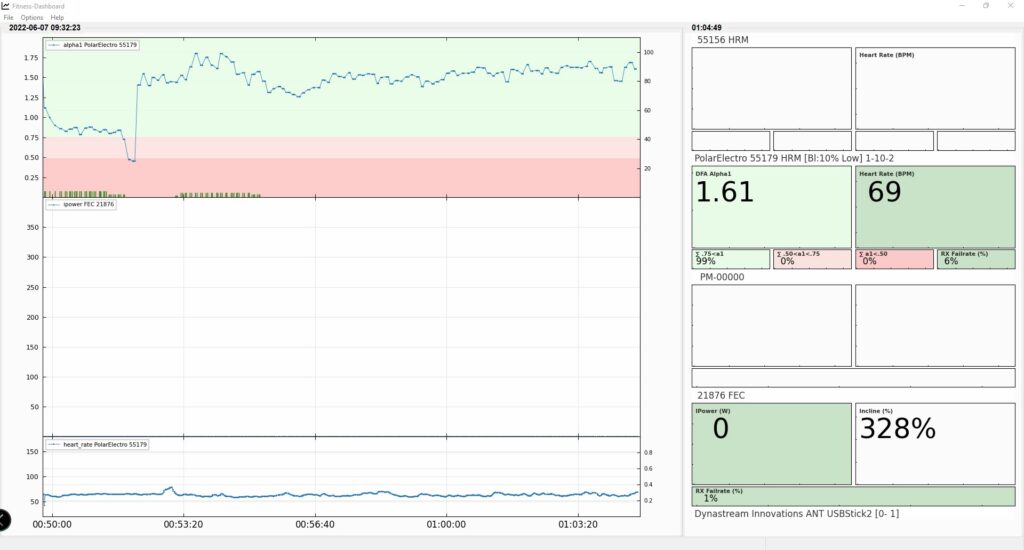Click the red Σ a1<.50 tile
Image resolution: width=1024 pixels, height=550 pixels.
(894, 259)
